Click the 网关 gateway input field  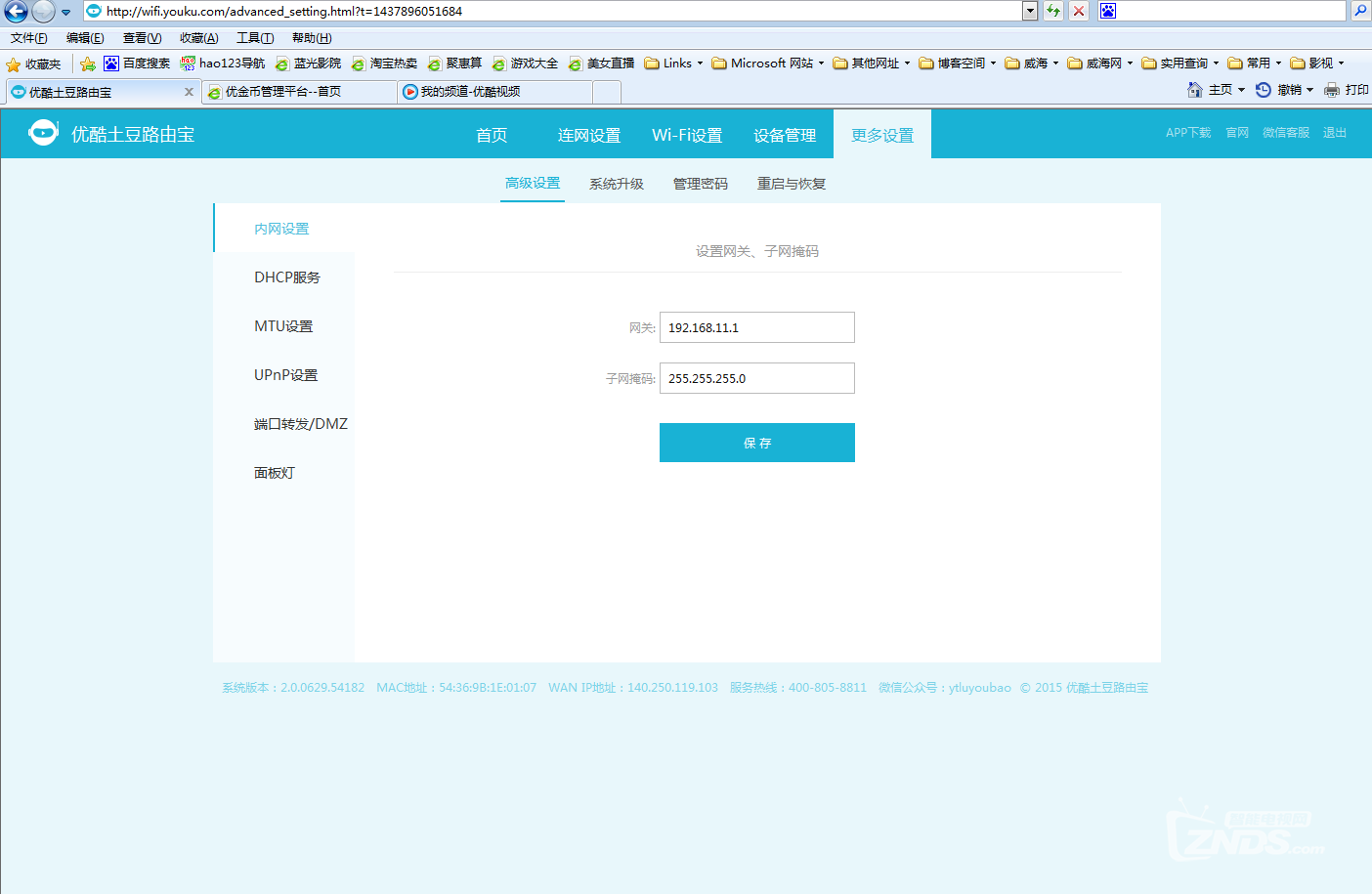pos(757,327)
